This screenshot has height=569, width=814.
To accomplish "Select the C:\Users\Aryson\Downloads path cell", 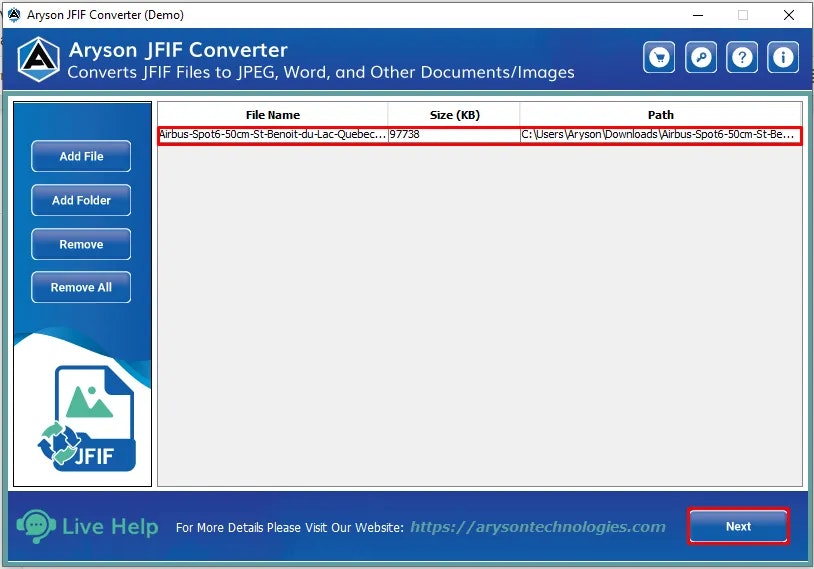I will 660,134.
